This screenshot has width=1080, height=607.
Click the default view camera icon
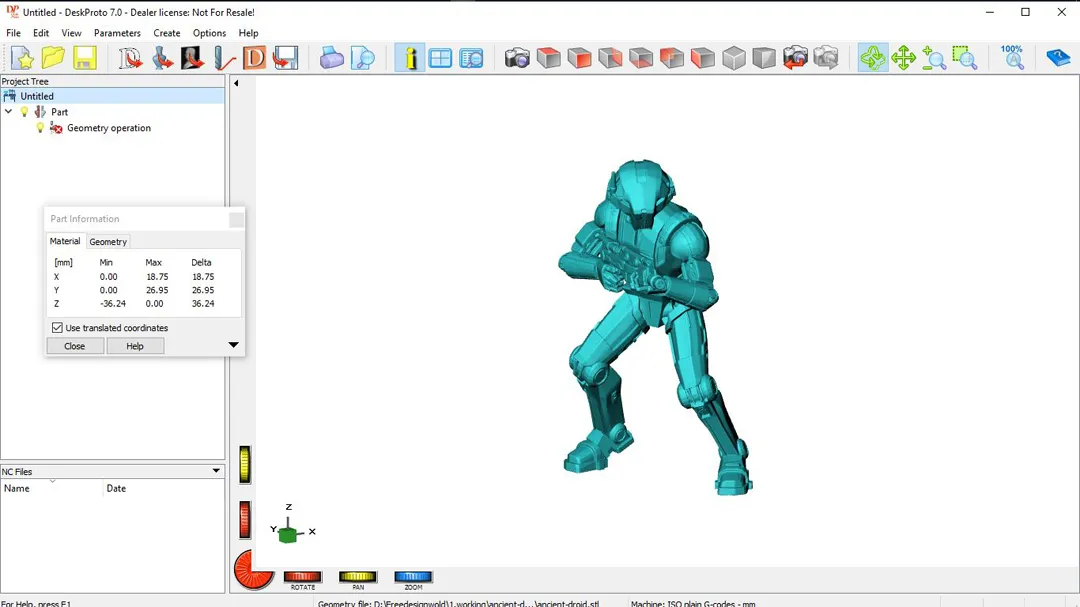tap(517, 58)
